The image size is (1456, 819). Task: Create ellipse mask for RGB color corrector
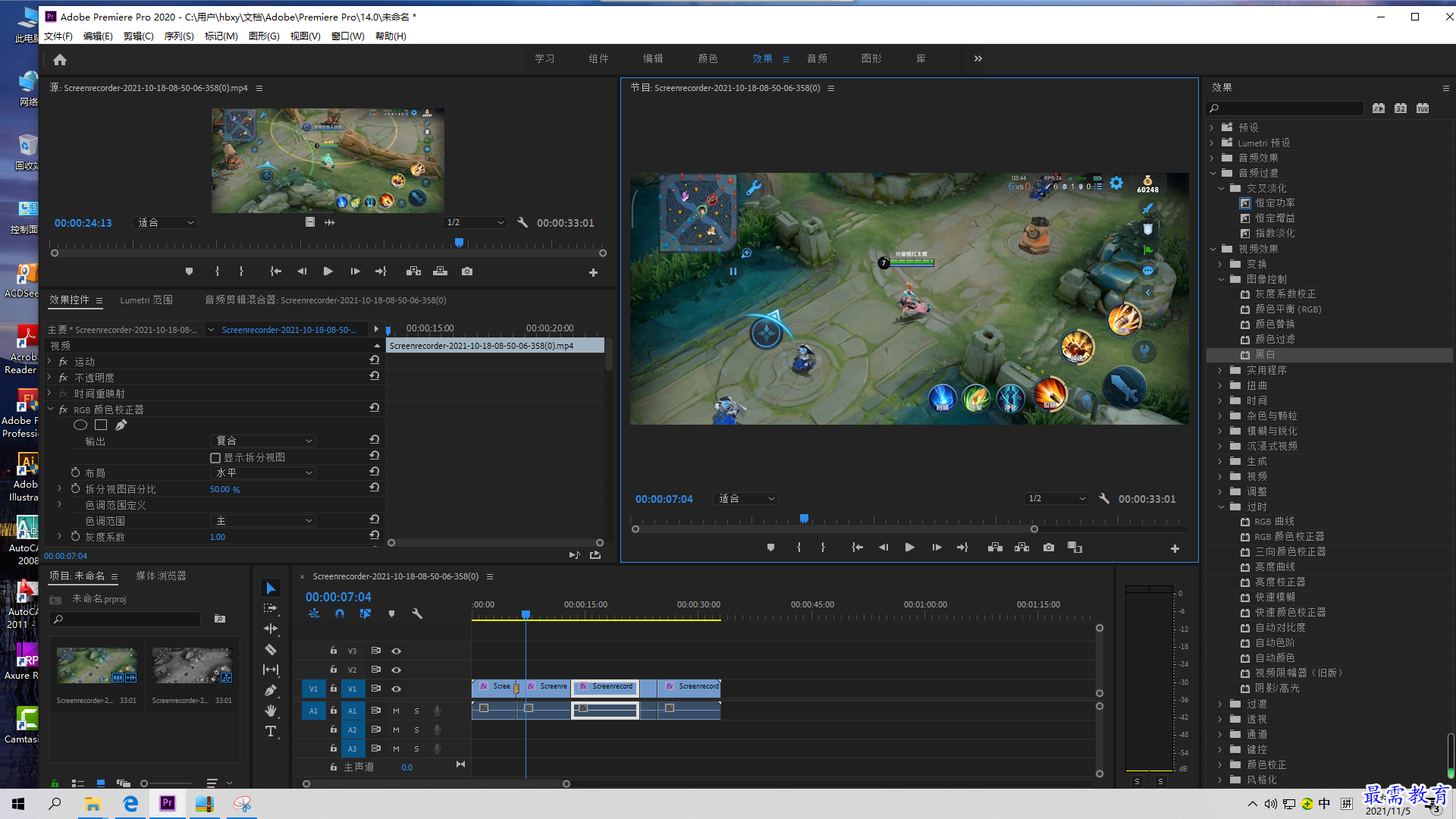coord(80,425)
